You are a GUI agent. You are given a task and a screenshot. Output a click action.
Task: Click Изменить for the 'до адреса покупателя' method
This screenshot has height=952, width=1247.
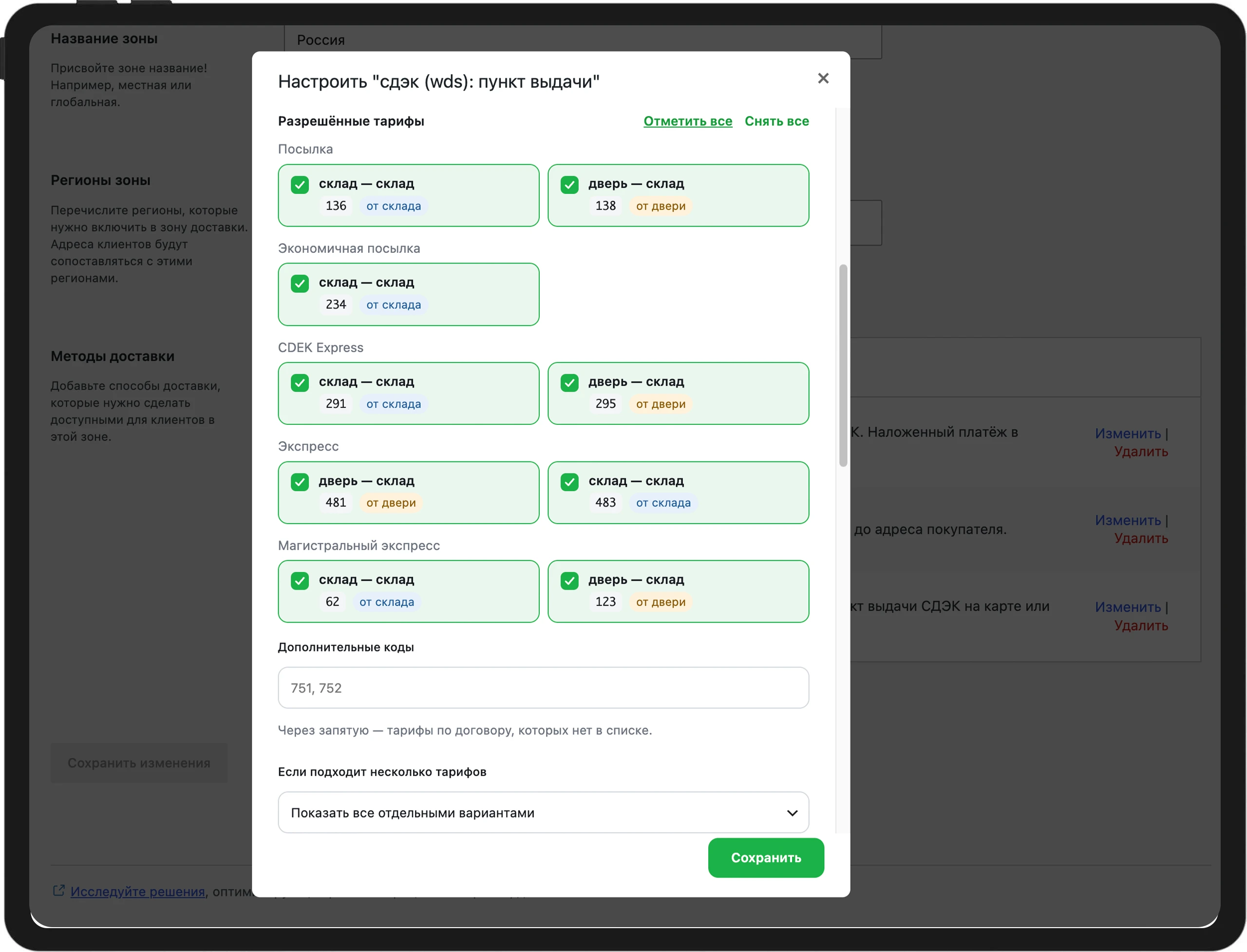coord(1128,520)
